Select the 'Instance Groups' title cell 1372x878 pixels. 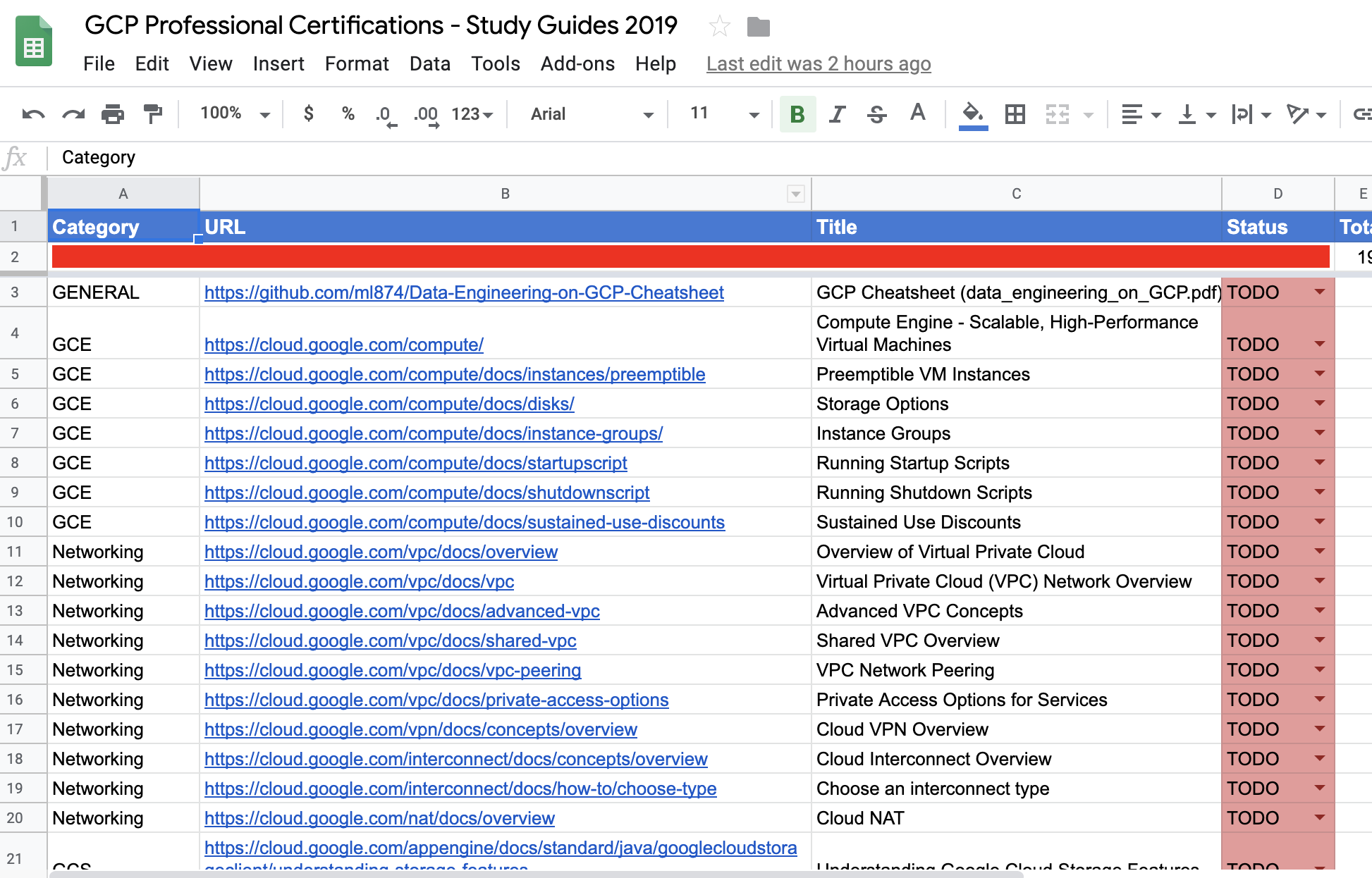pos(1016,433)
